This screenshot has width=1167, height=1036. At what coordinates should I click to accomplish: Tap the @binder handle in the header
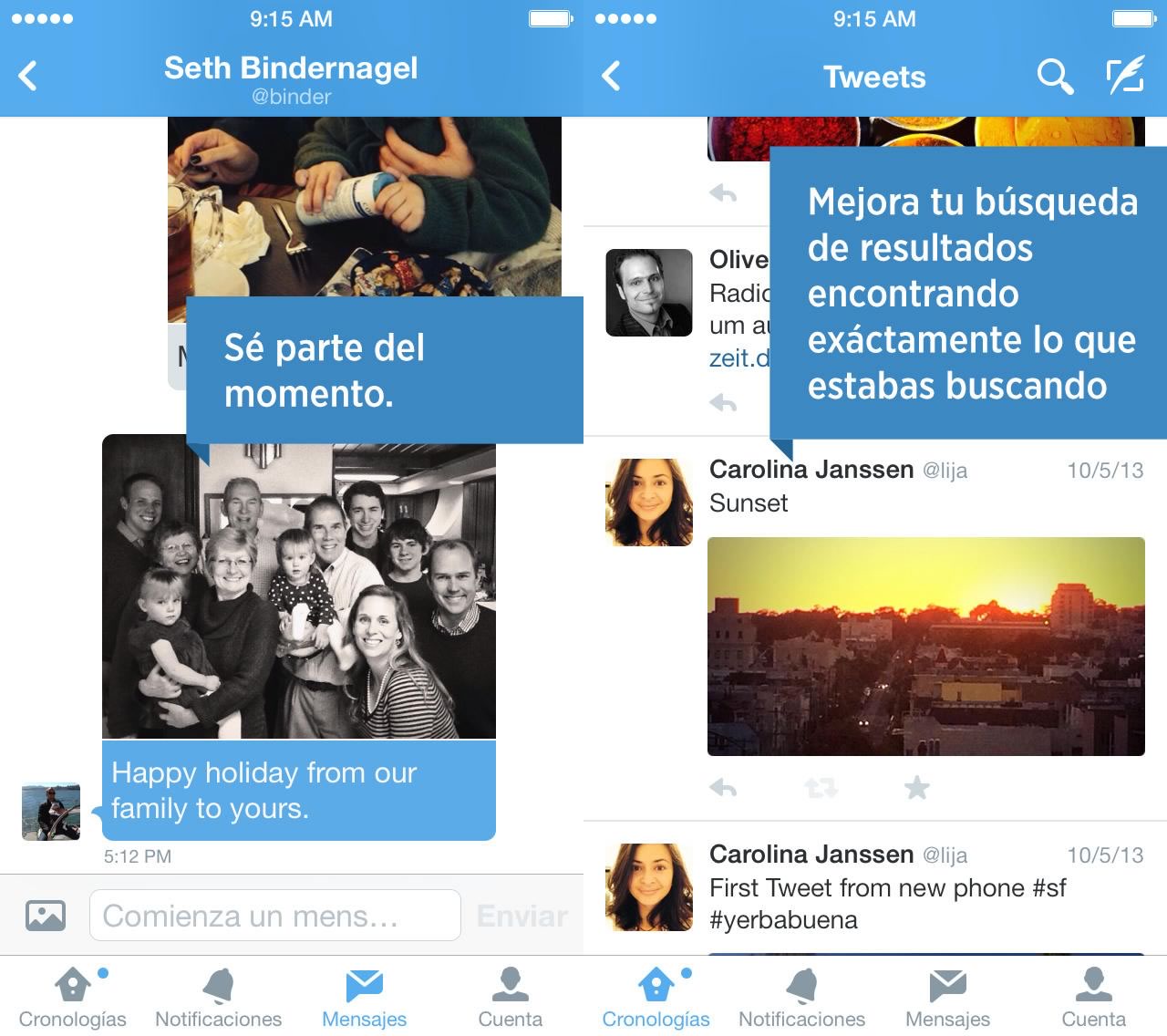pos(292,97)
